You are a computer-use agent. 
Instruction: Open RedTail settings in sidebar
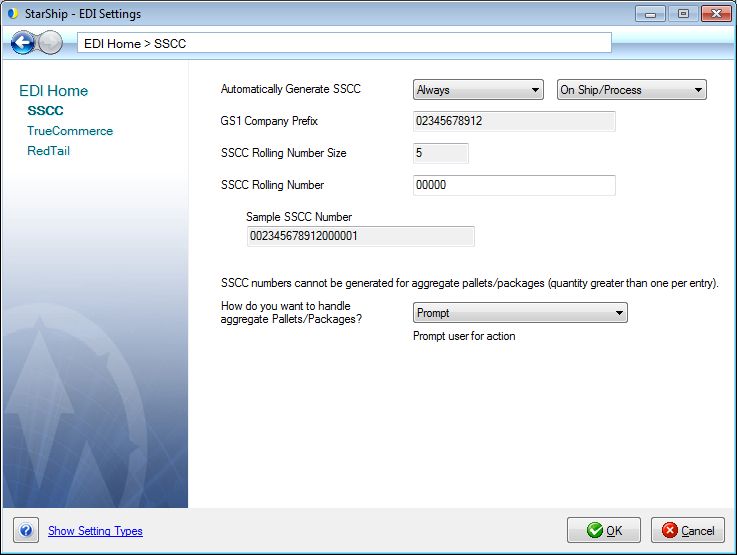click(x=48, y=151)
